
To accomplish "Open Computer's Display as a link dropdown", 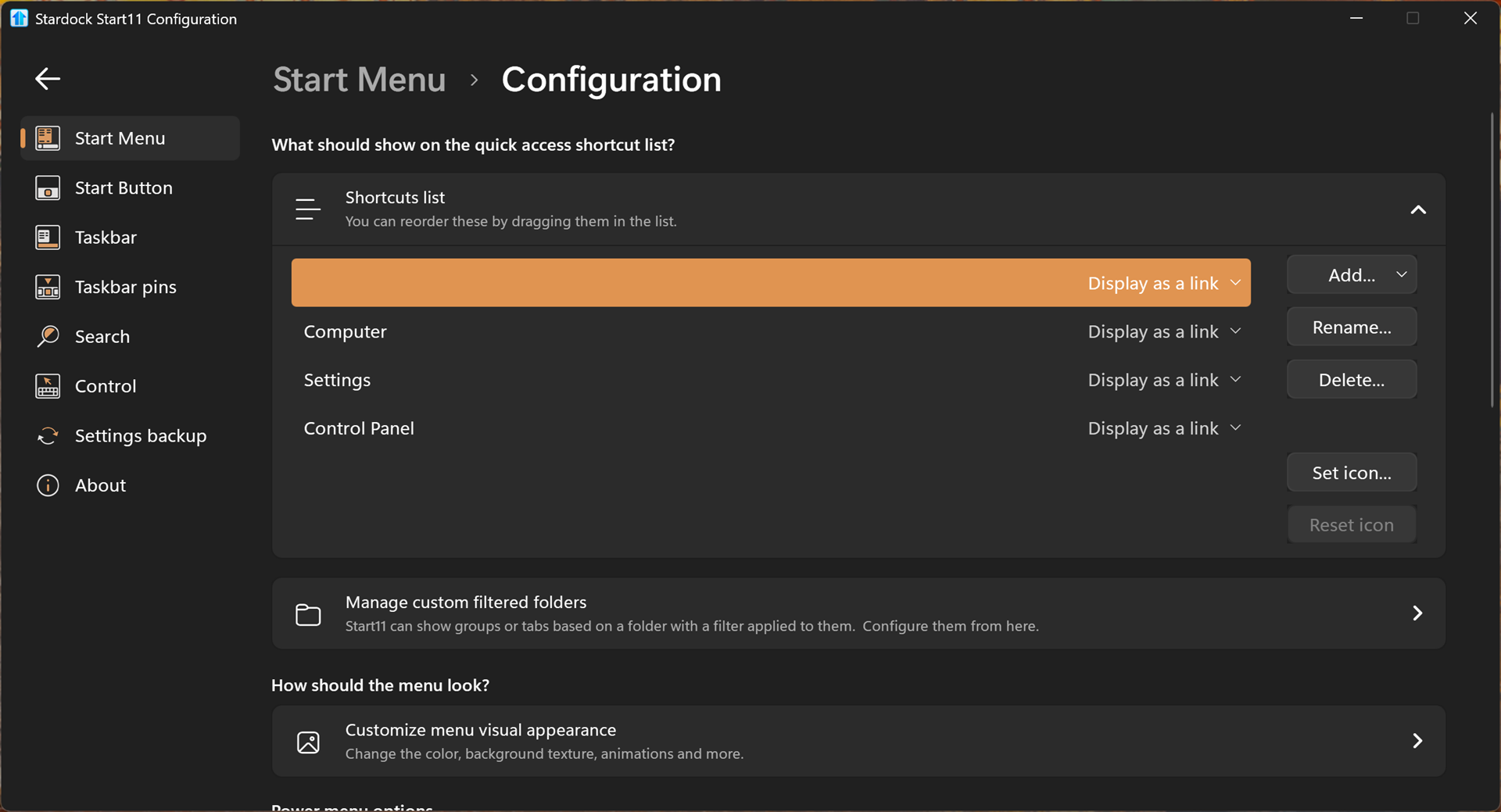I will coord(1163,332).
